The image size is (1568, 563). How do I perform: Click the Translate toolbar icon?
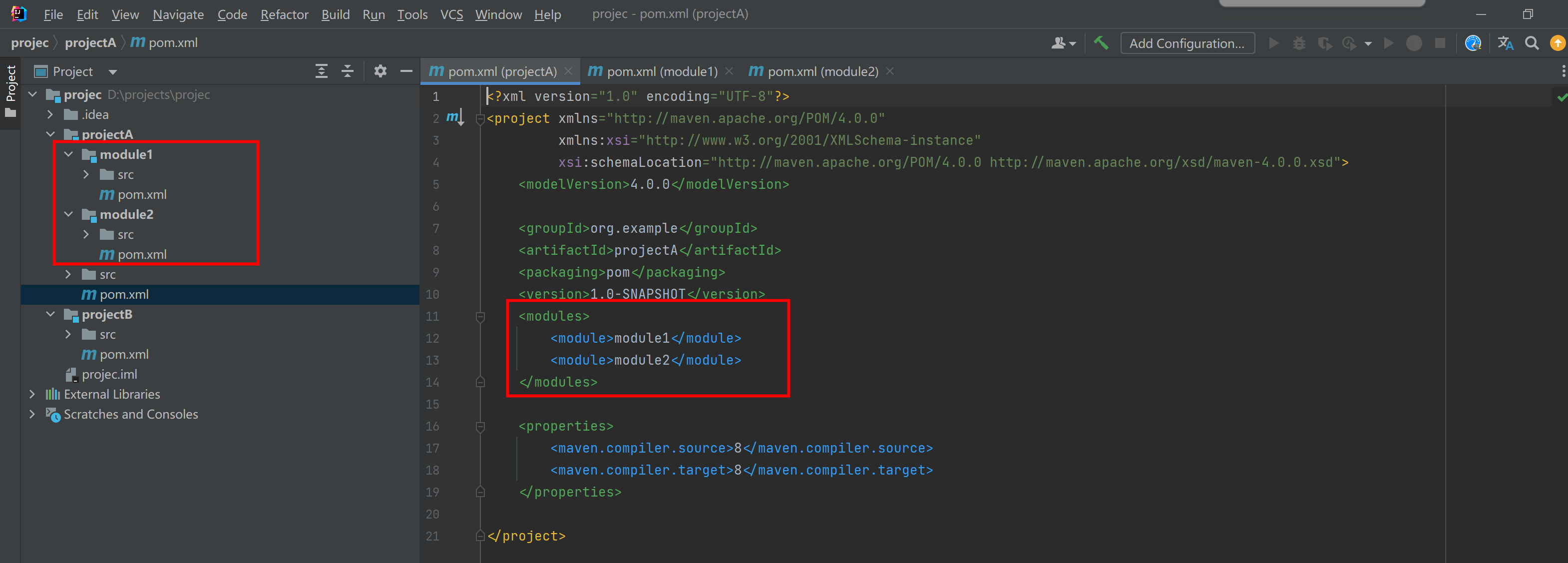[1505, 43]
